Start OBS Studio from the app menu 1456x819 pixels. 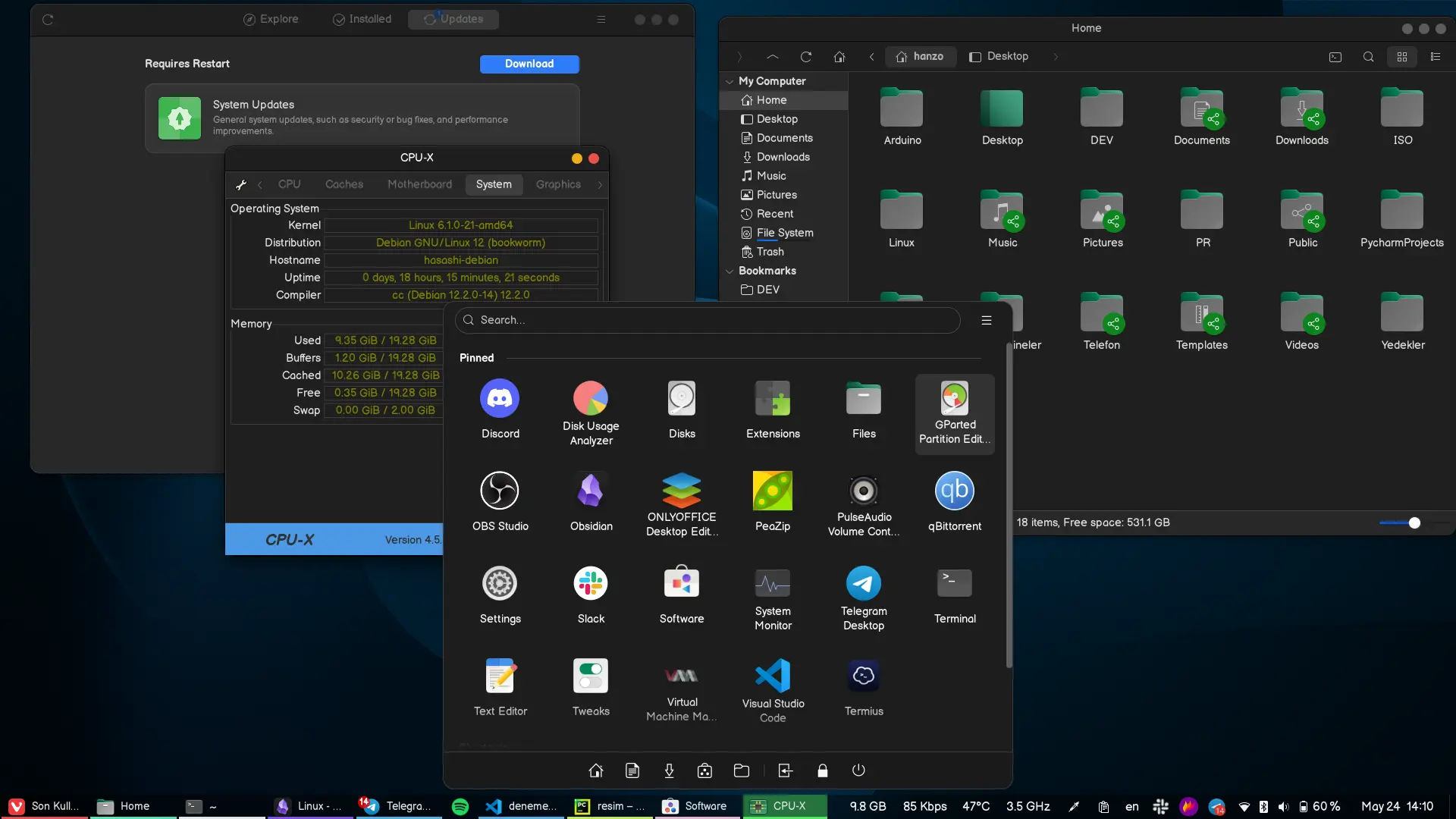(500, 502)
